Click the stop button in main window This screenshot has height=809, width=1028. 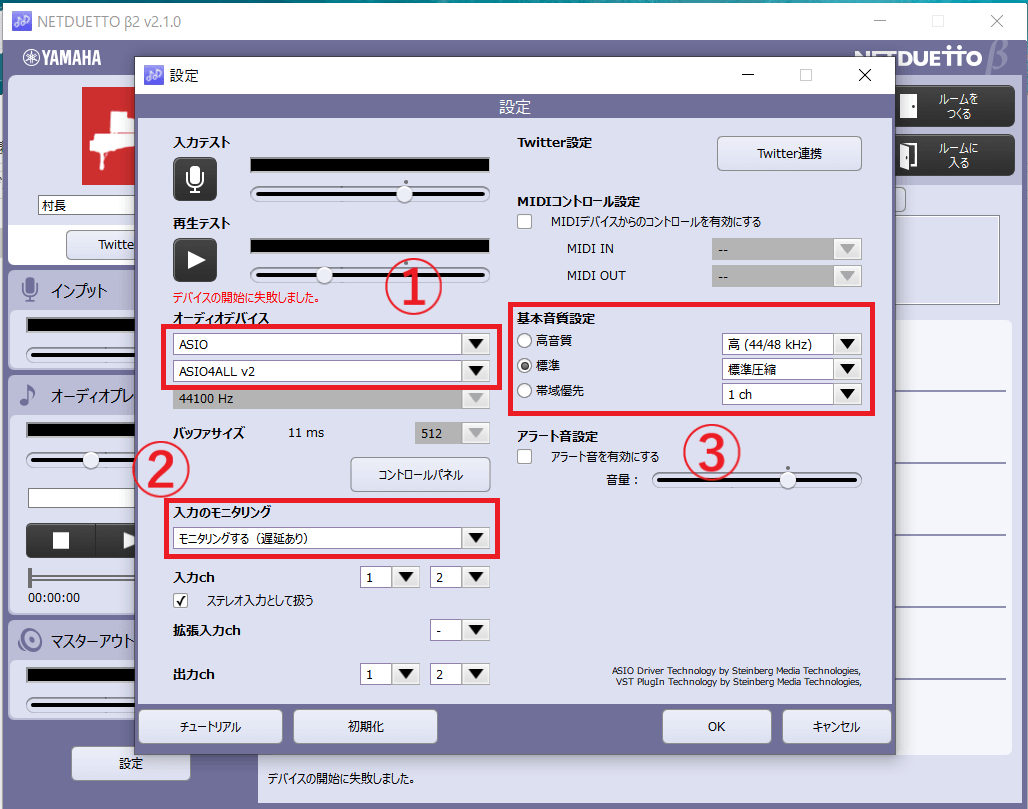coord(61,540)
